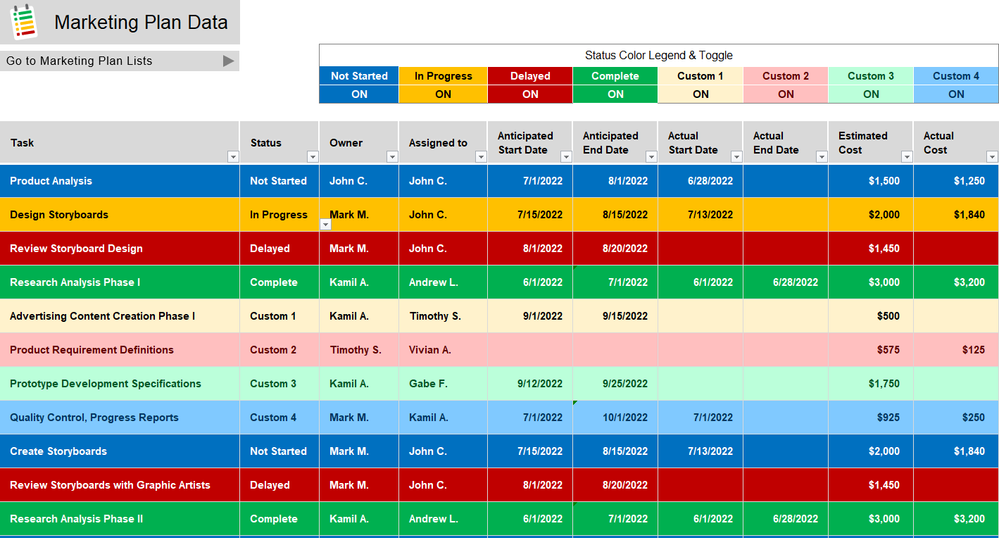The height and width of the screenshot is (538, 999).
Task: Toggle the Not Started ON switch
Action: (359, 94)
